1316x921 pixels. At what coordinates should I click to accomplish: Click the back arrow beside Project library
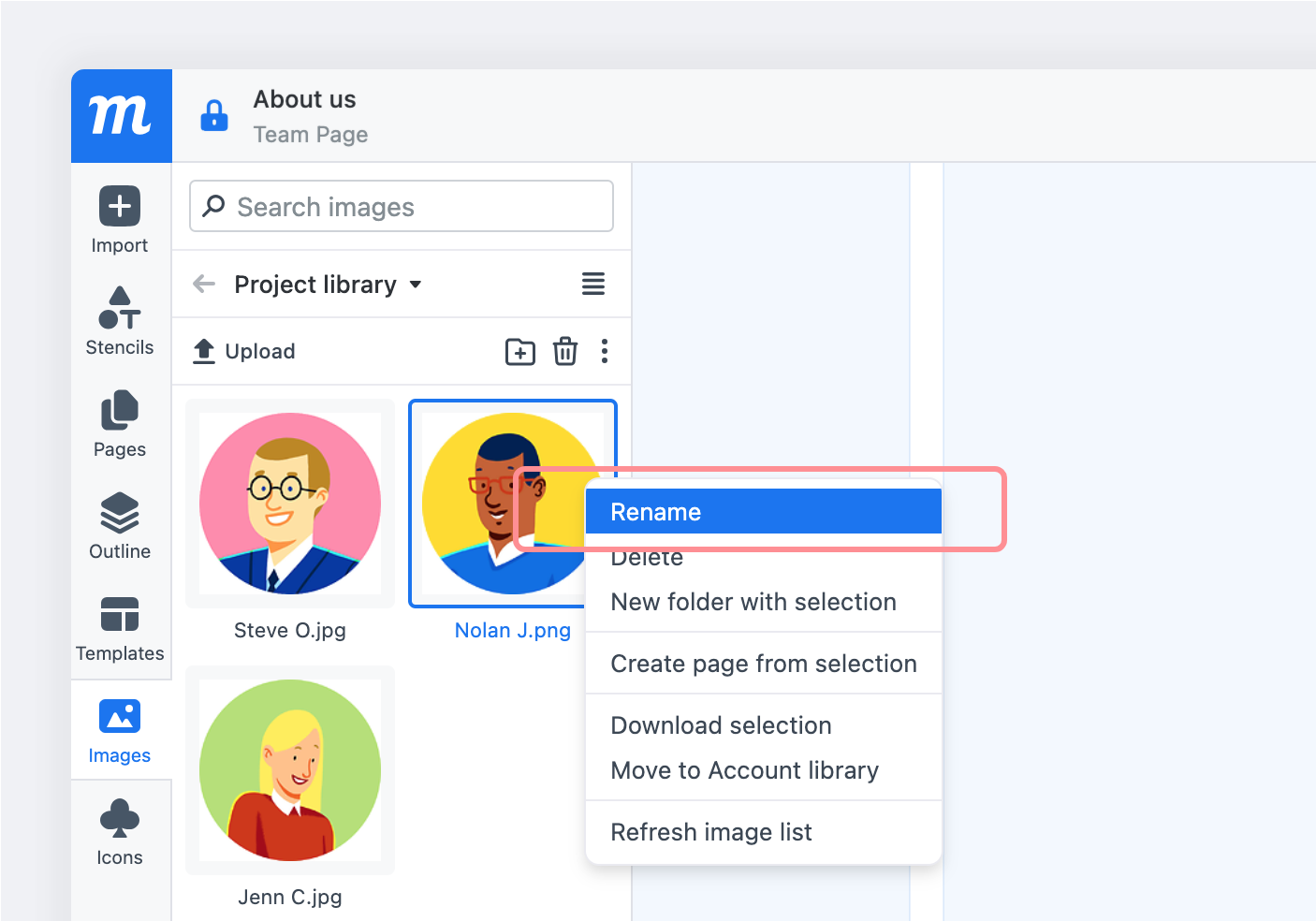click(204, 284)
